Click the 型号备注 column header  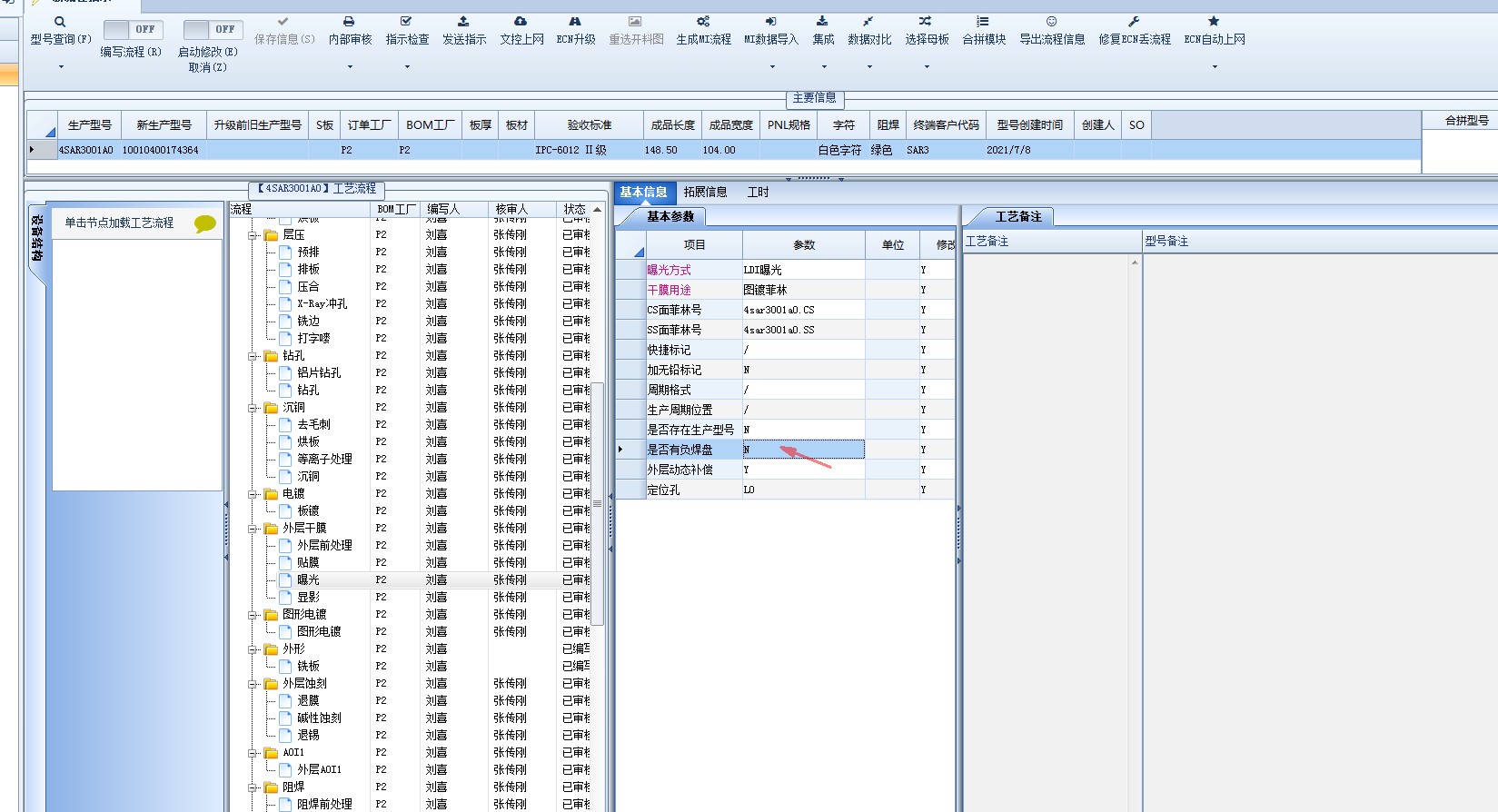(1319, 241)
